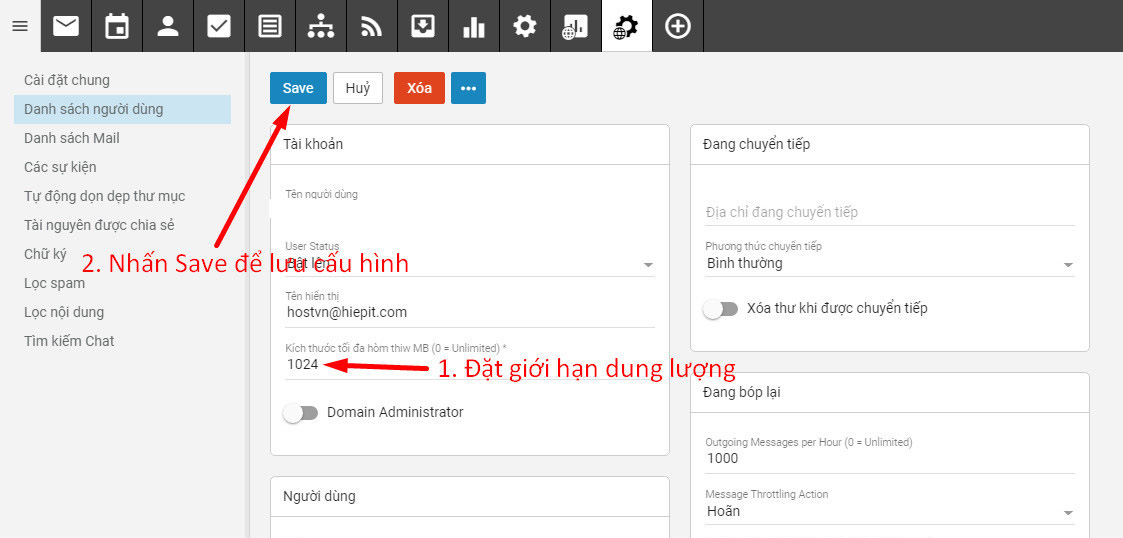The image size is (1123, 538).
Task: Open Lọc spam in sidebar
Action: [x=54, y=283]
